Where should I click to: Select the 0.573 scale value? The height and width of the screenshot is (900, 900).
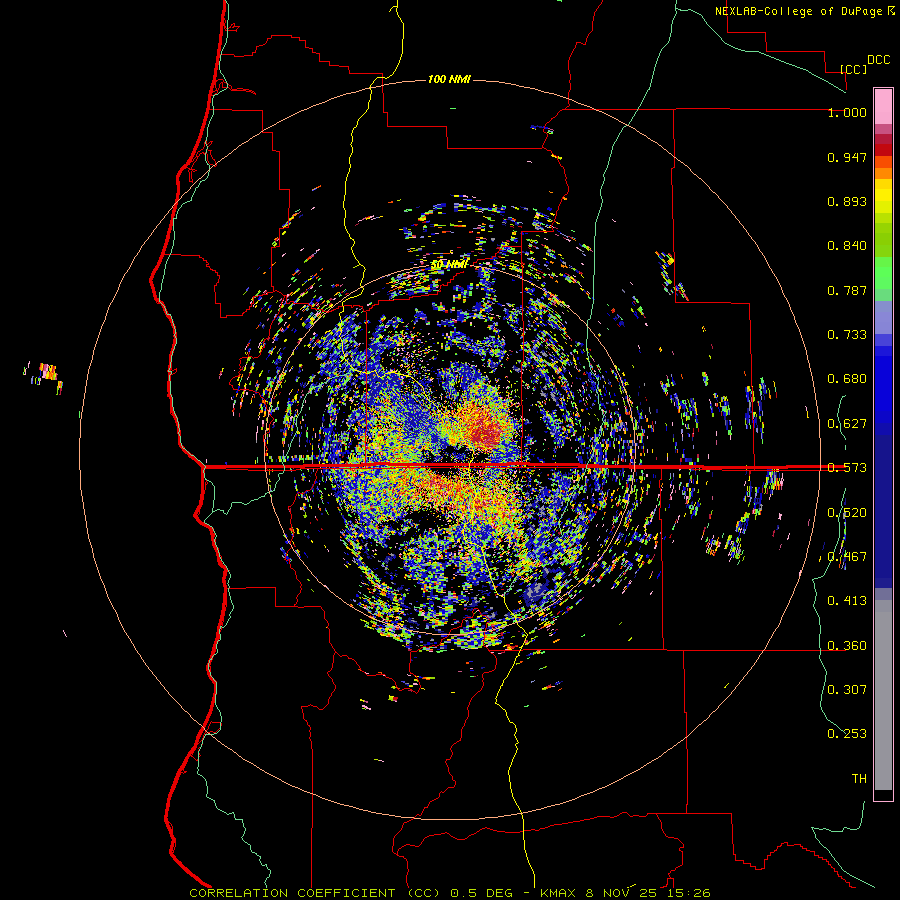[847, 468]
